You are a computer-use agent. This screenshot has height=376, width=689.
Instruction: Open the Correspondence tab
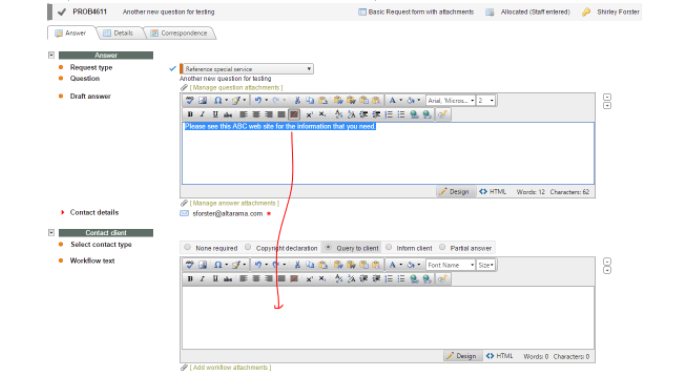pyautogui.click(x=179, y=33)
